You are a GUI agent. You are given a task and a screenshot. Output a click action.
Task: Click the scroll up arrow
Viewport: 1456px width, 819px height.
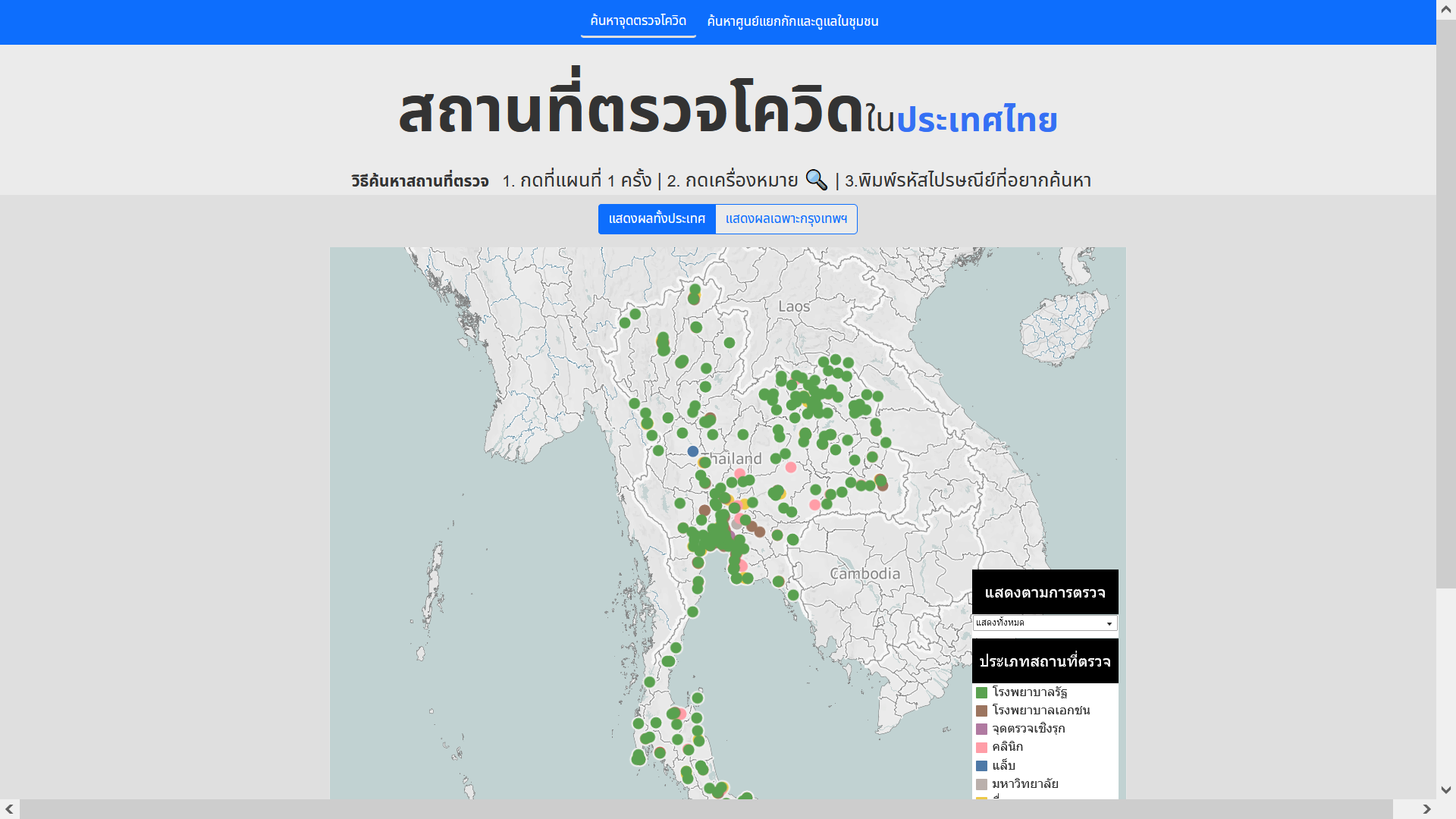click(x=1446, y=9)
